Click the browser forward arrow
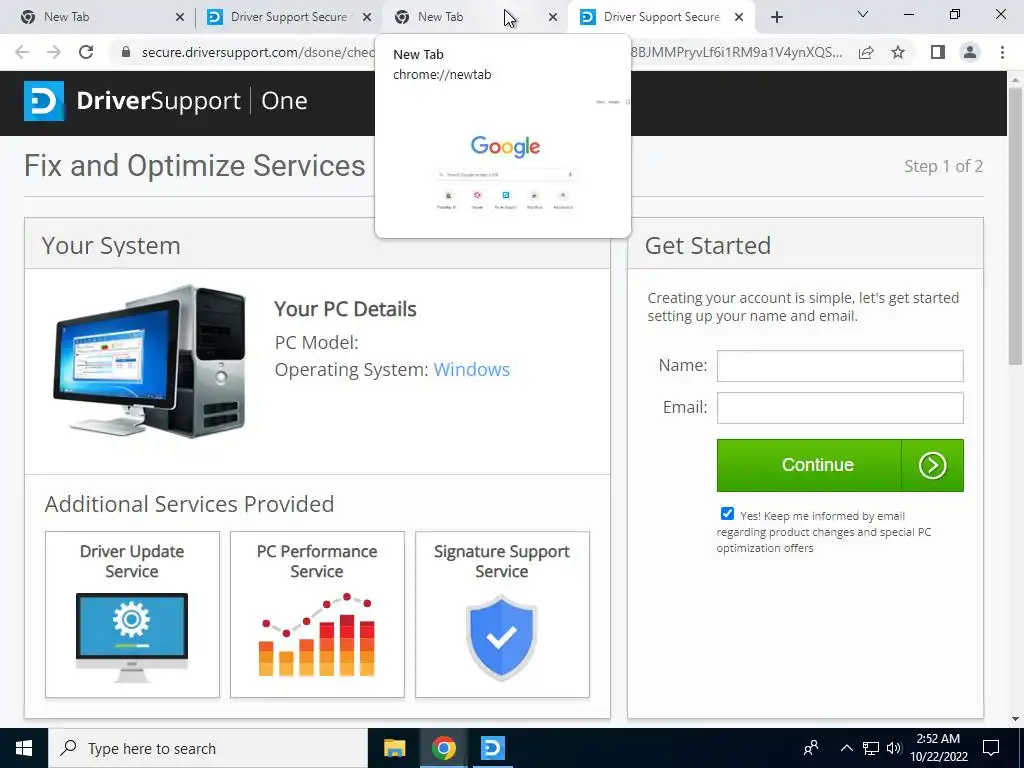This screenshot has height=768, width=1024. (x=54, y=52)
